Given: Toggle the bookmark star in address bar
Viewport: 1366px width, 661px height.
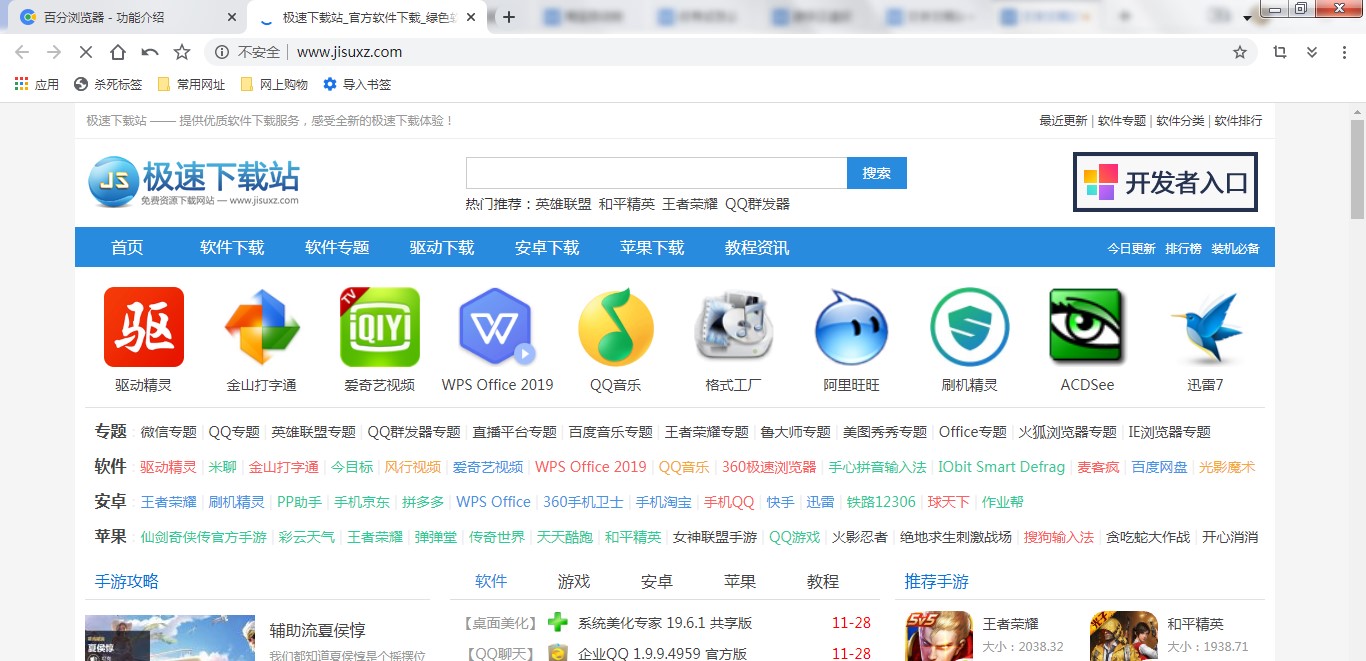Looking at the screenshot, I should (x=1239, y=50).
